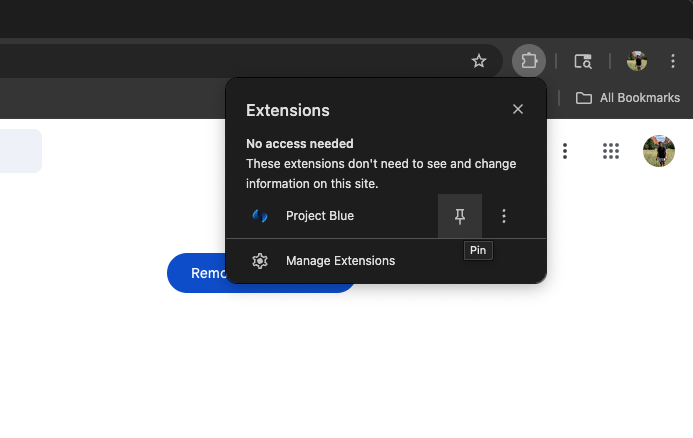Pin the Project Blue extension
The image size is (693, 438).
460,216
